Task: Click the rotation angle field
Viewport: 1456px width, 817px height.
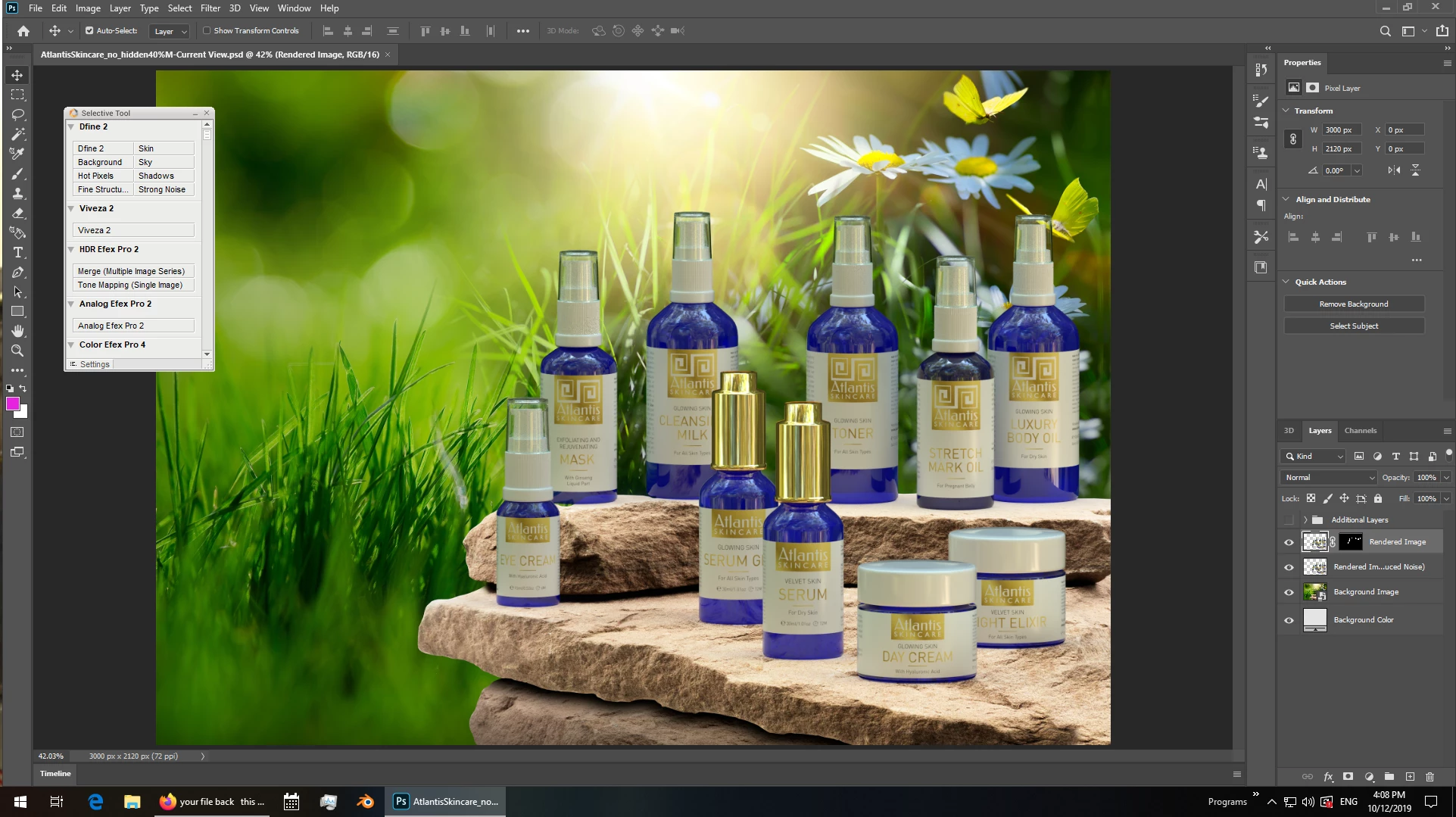Action: 1336,170
